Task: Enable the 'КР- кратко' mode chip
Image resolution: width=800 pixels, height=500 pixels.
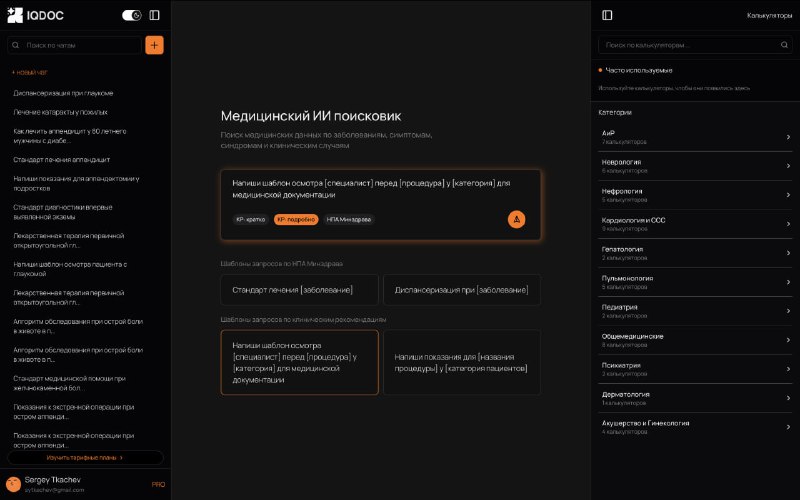Action: pyautogui.click(x=249, y=219)
